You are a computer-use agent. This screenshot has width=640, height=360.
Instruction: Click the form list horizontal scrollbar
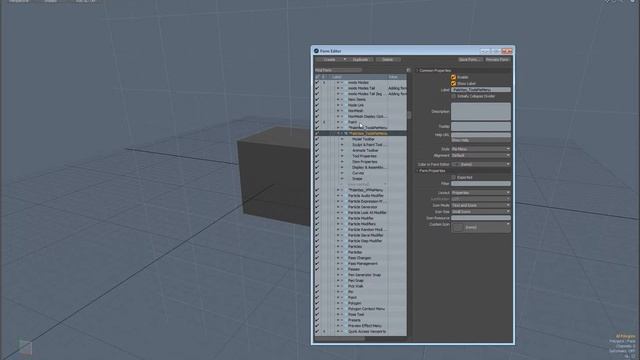tap(340, 339)
